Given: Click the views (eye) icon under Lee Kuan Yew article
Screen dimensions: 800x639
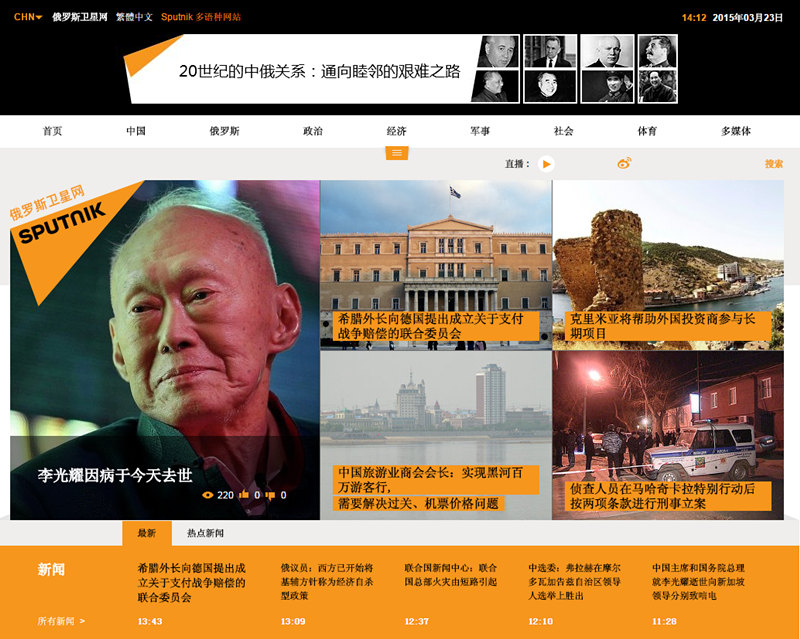Looking at the screenshot, I should pos(208,495).
